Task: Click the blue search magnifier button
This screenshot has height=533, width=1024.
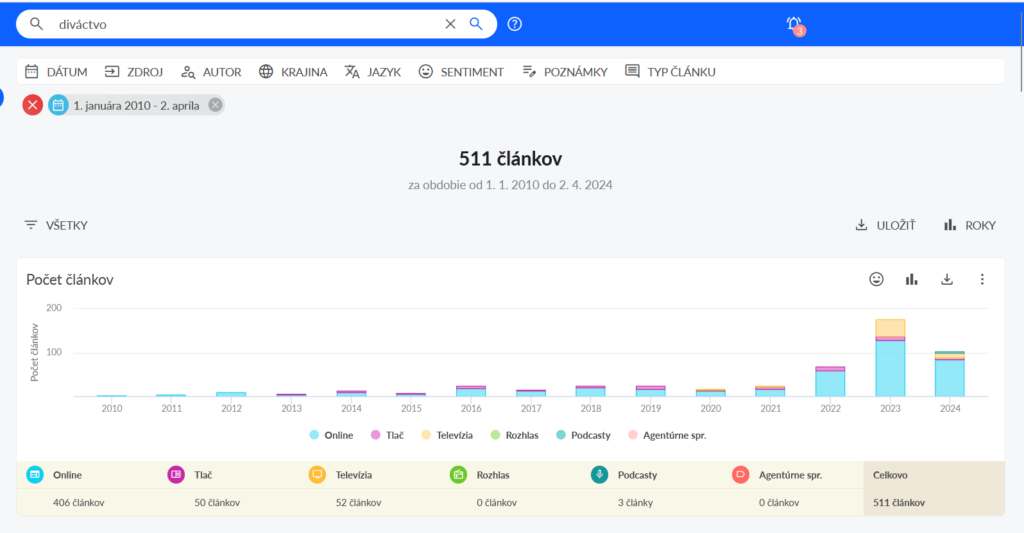Action: click(x=477, y=24)
